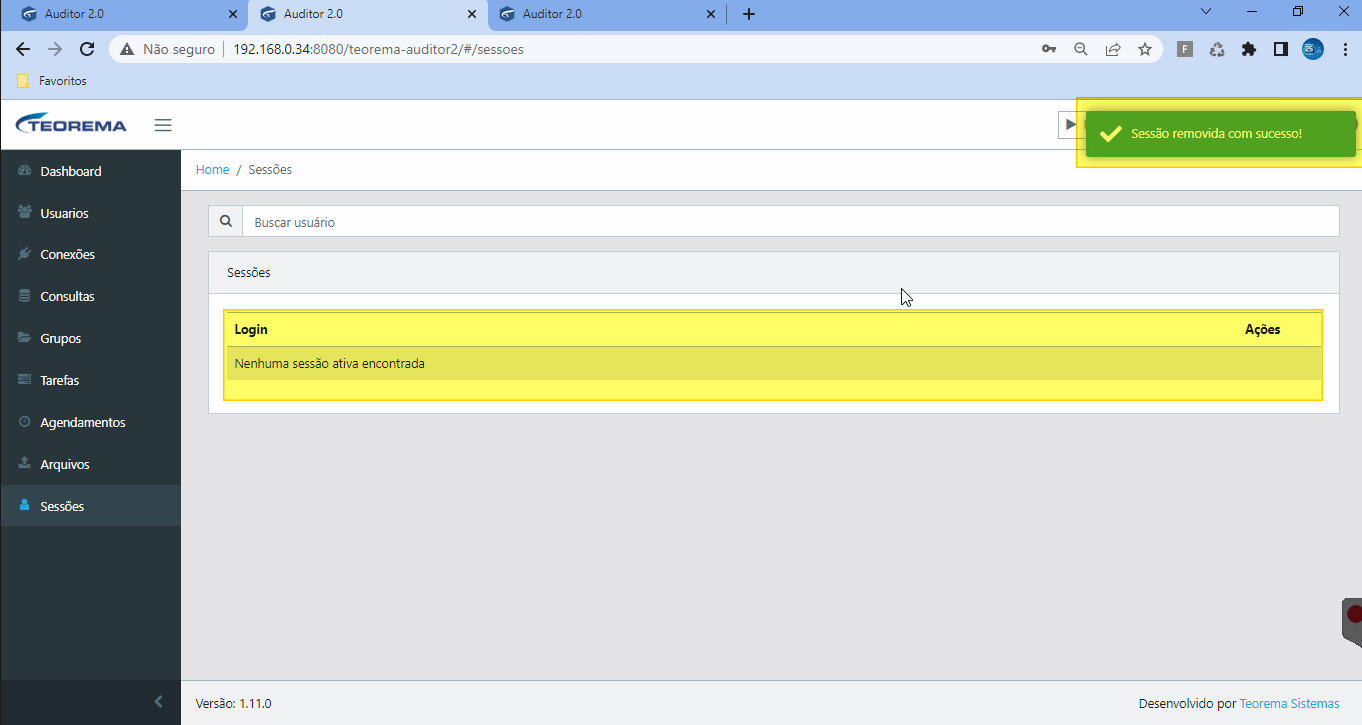Viewport: 1362px width, 725px height.
Task: Click the address bar URL
Action: click(x=378, y=49)
